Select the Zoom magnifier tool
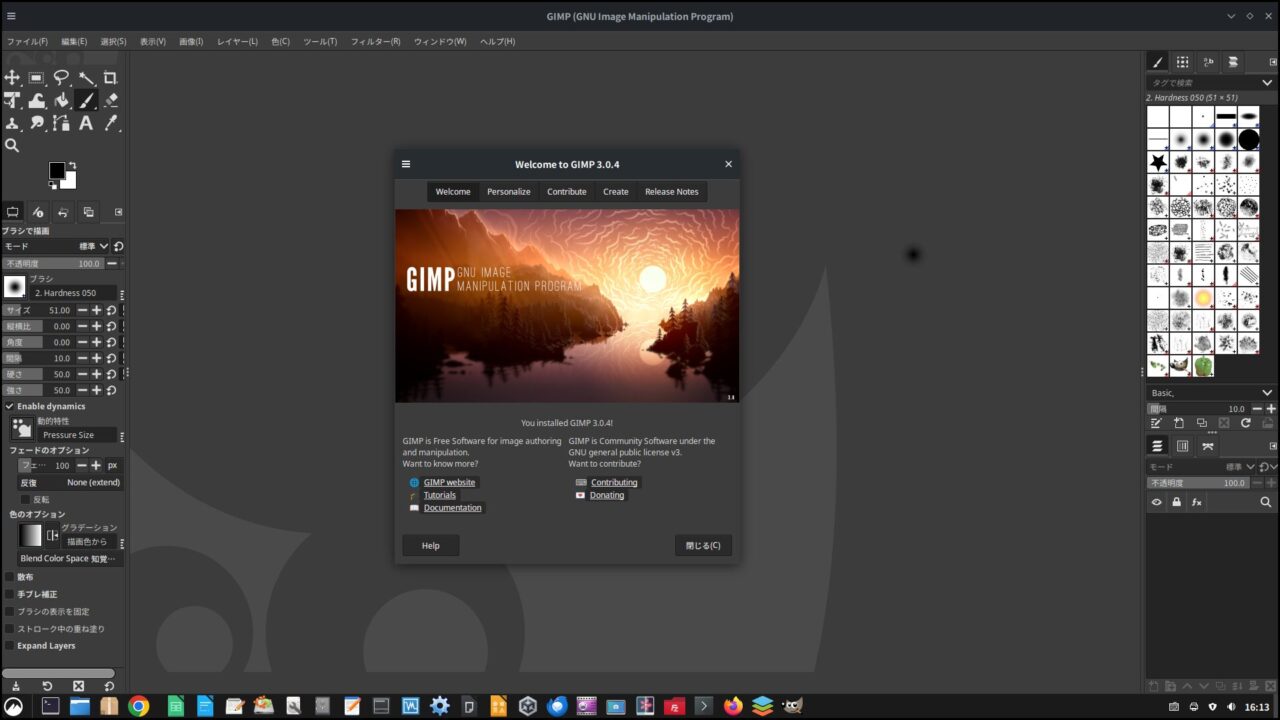 [x=12, y=145]
